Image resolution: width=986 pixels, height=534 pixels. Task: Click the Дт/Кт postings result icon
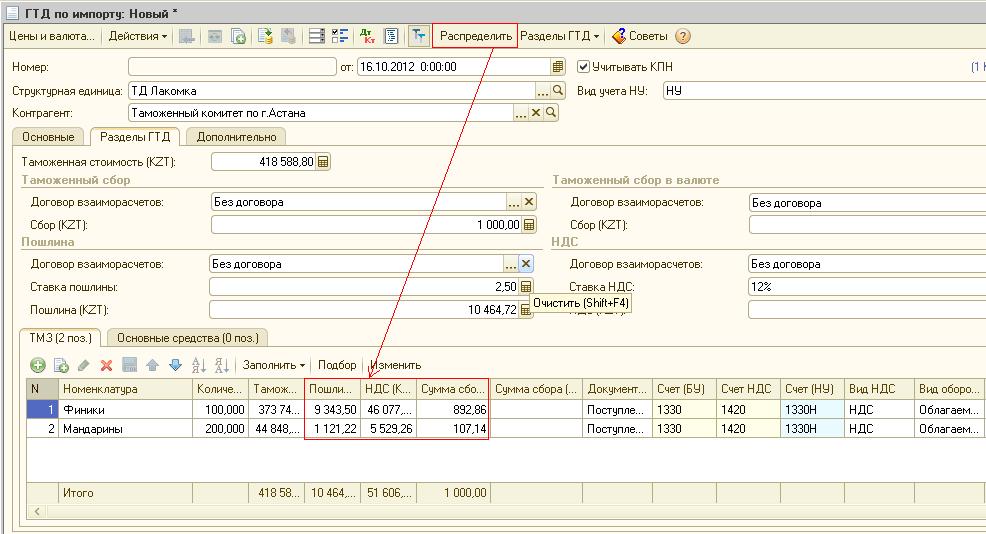tap(367, 36)
